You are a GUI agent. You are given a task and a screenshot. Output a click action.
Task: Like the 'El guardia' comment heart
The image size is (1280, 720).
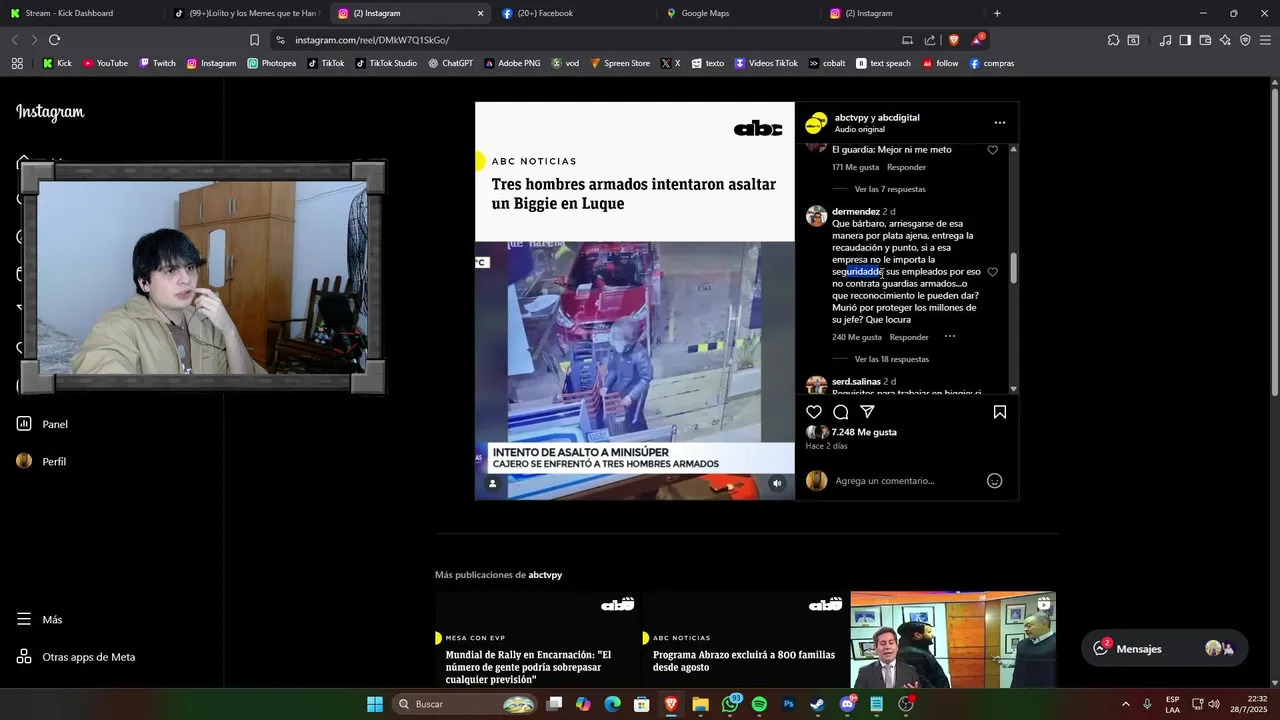click(x=992, y=150)
